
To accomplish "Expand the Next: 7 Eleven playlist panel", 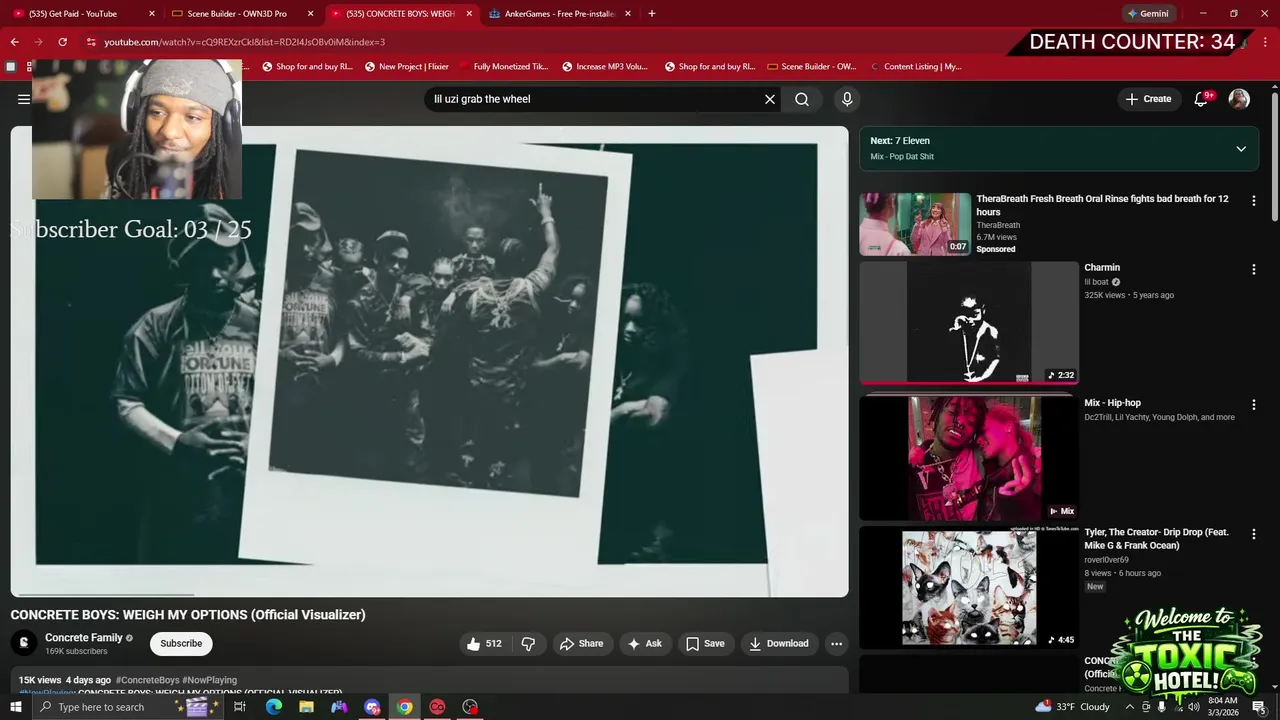I will 1241,149.
